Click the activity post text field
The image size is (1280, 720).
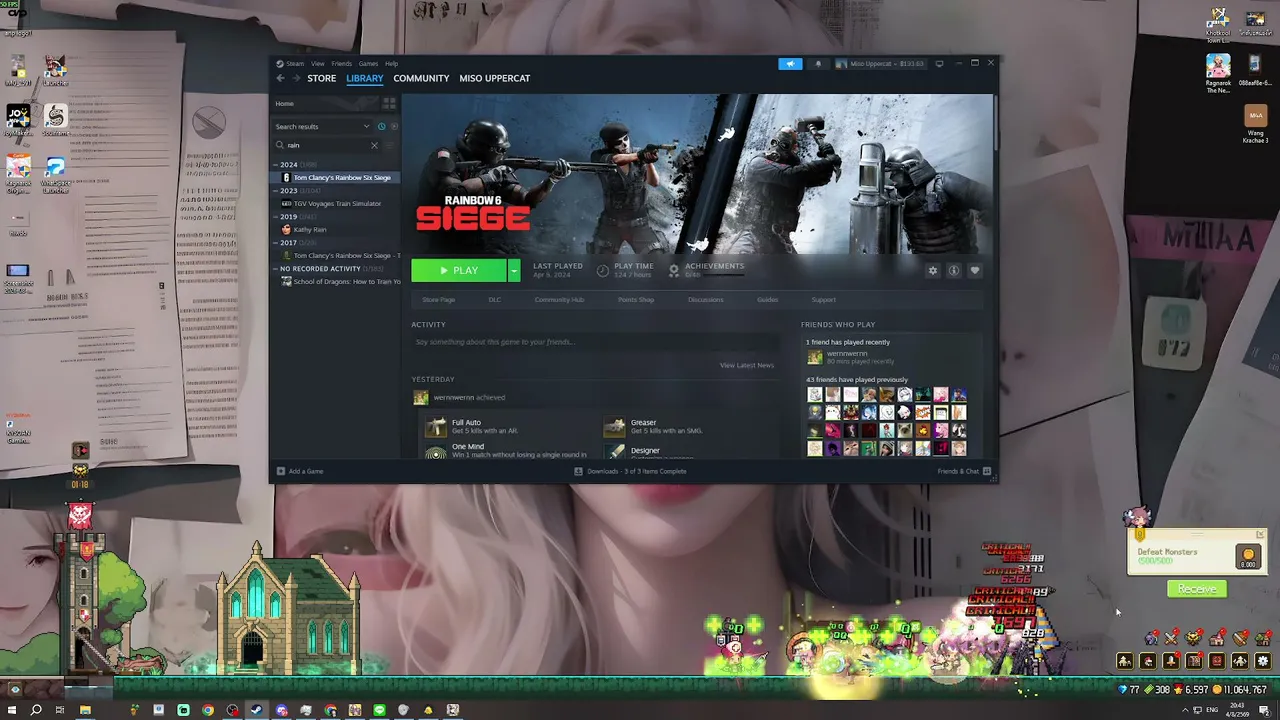pyautogui.click(x=596, y=342)
